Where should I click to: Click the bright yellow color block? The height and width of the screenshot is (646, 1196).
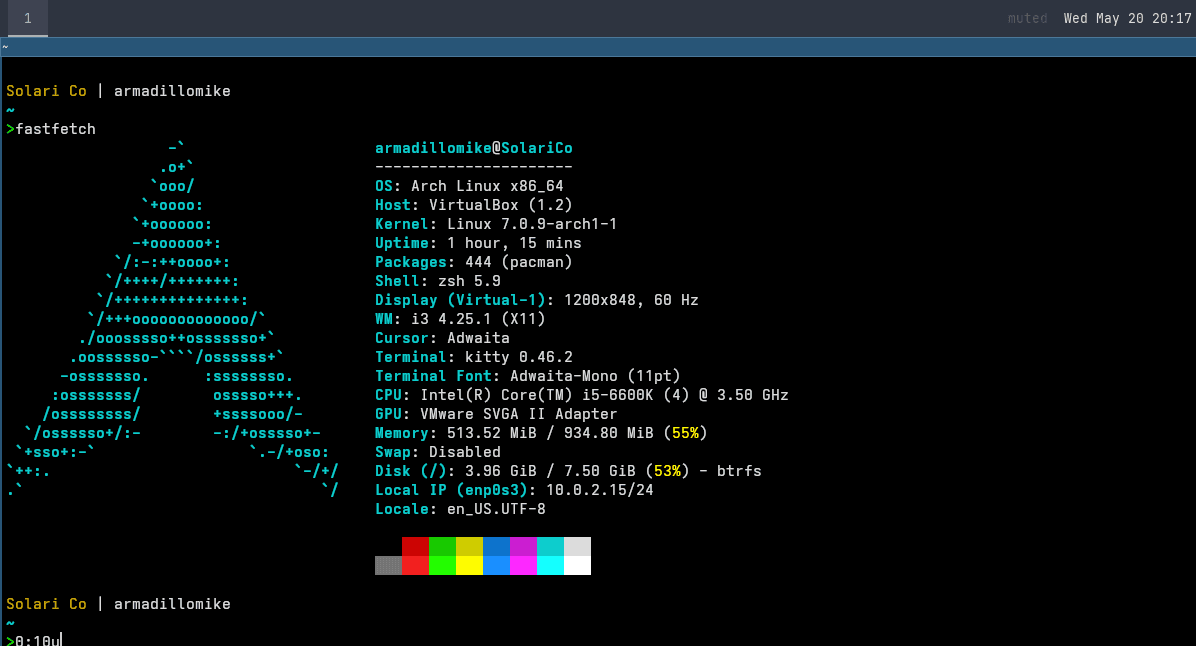469,565
